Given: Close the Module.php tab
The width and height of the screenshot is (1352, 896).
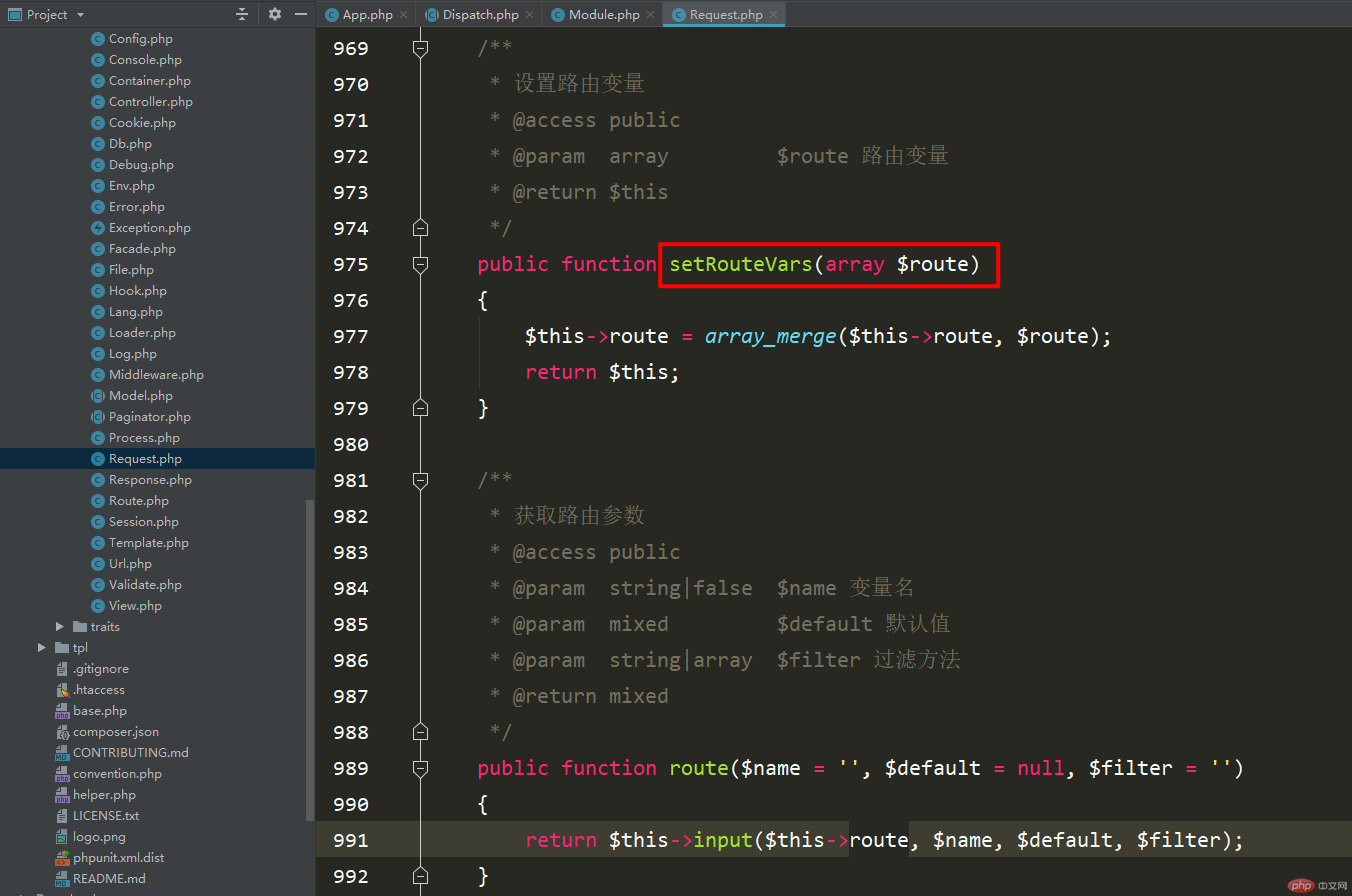Looking at the screenshot, I should (x=650, y=14).
